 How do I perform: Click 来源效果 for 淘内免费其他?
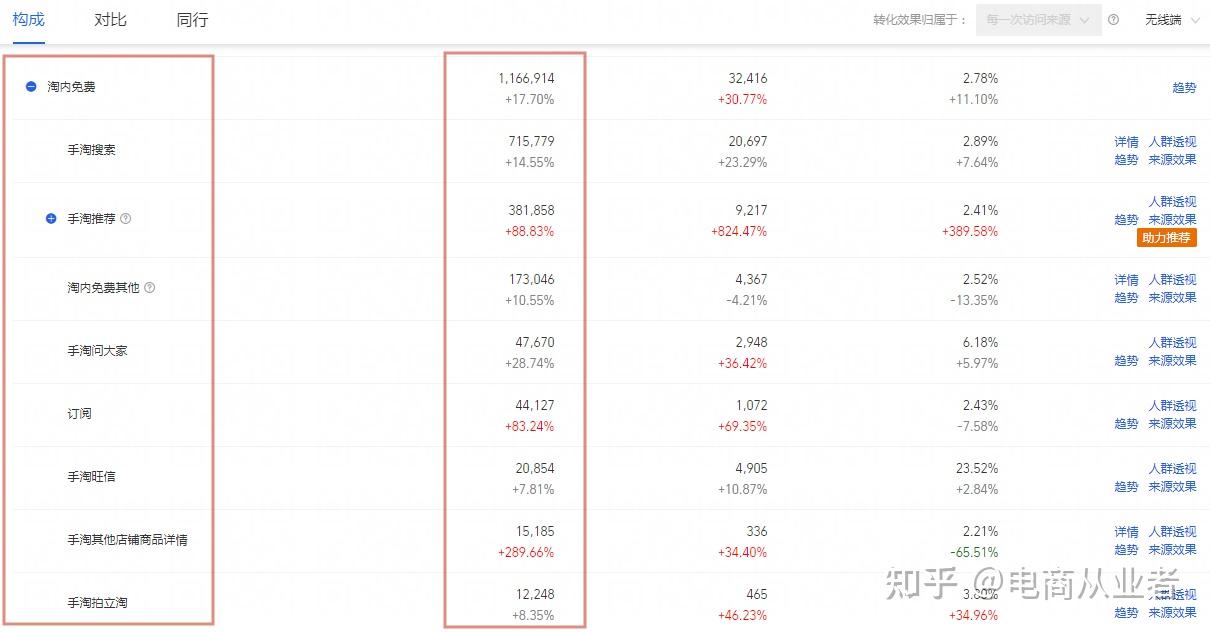1172,297
